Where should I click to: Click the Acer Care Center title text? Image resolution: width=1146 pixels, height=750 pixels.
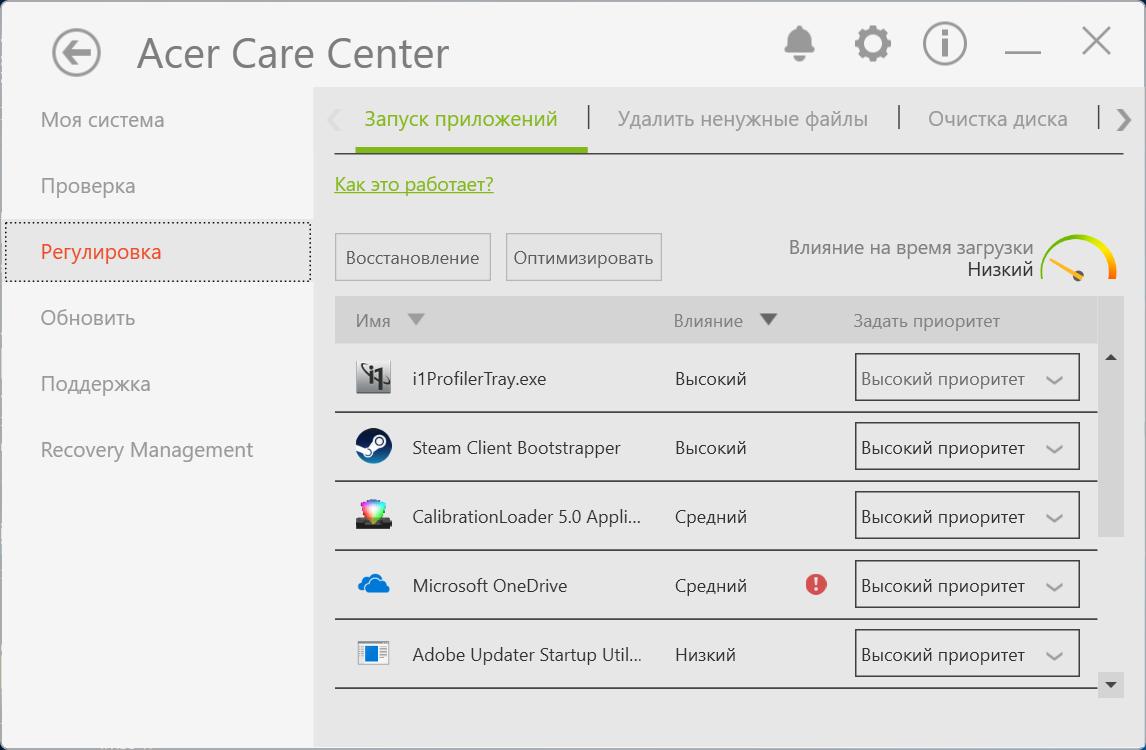click(x=293, y=53)
